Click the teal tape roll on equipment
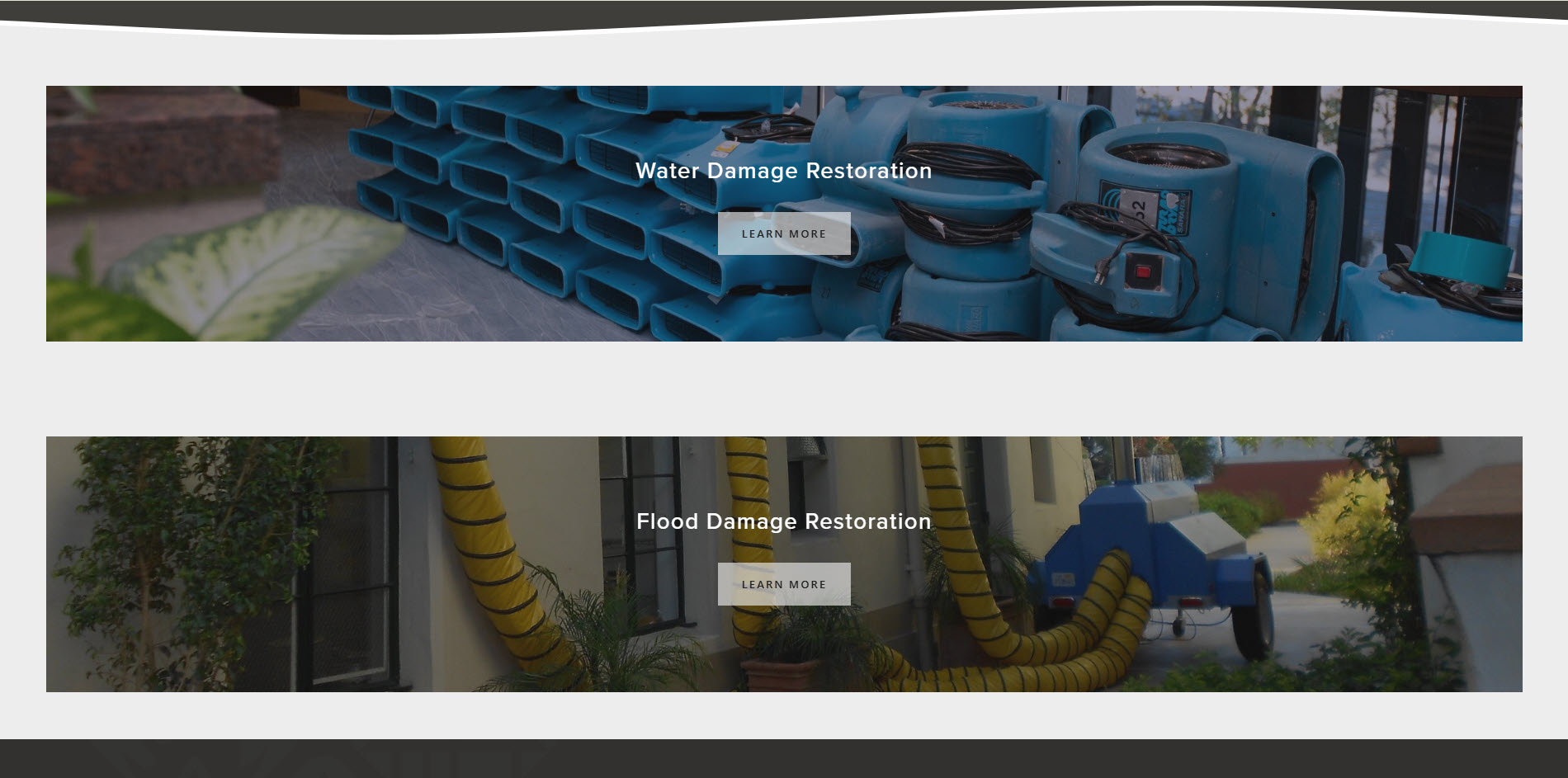 coord(1461,252)
